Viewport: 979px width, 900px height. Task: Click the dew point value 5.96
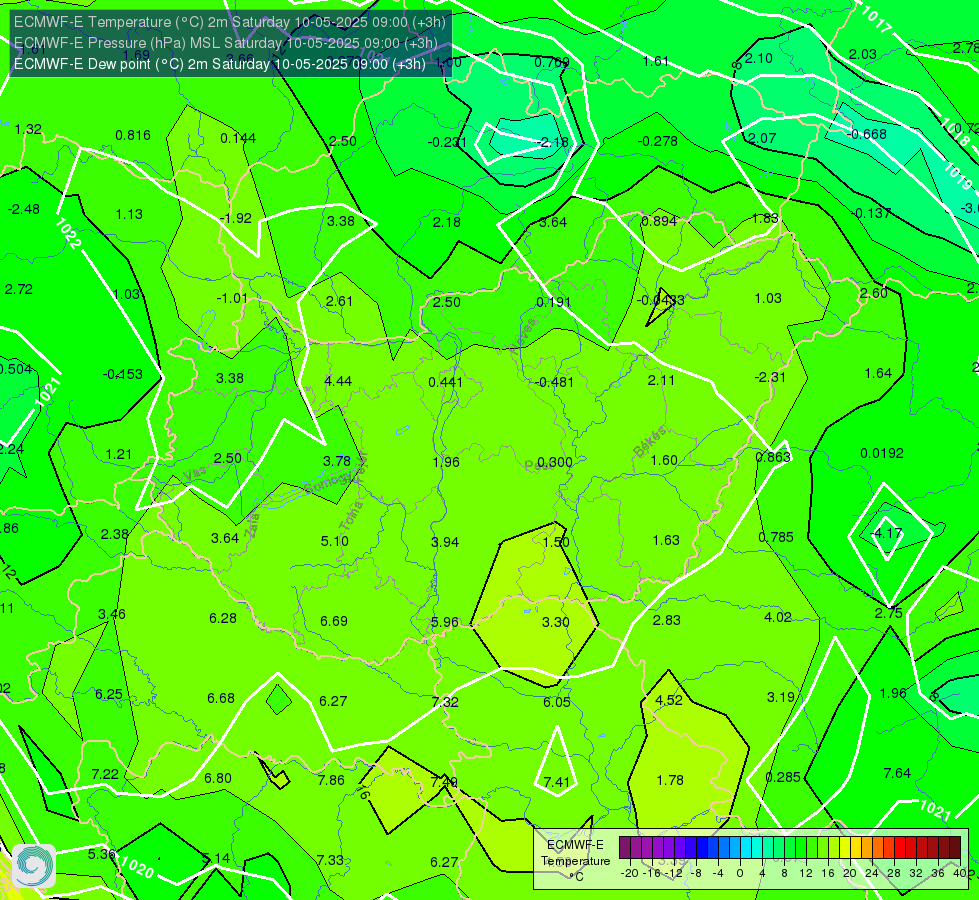click(445, 623)
